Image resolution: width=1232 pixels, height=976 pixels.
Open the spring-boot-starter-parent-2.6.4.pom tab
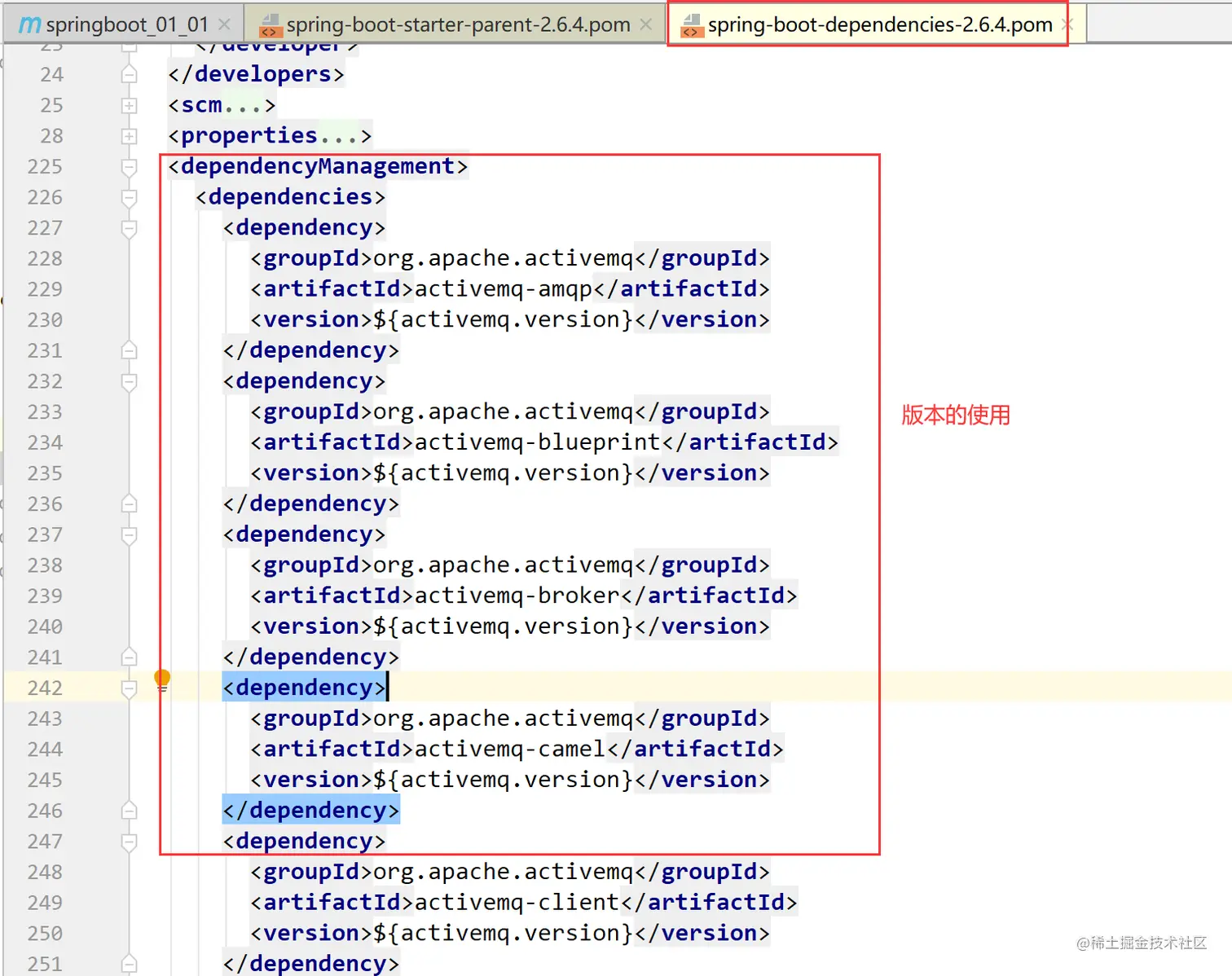[x=458, y=24]
